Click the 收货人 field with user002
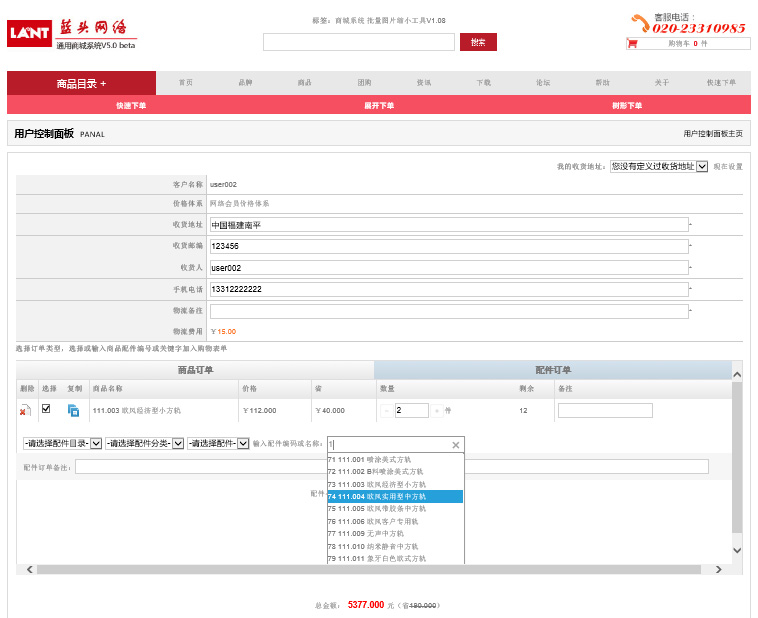This screenshot has width=758, height=618. [x=449, y=267]
